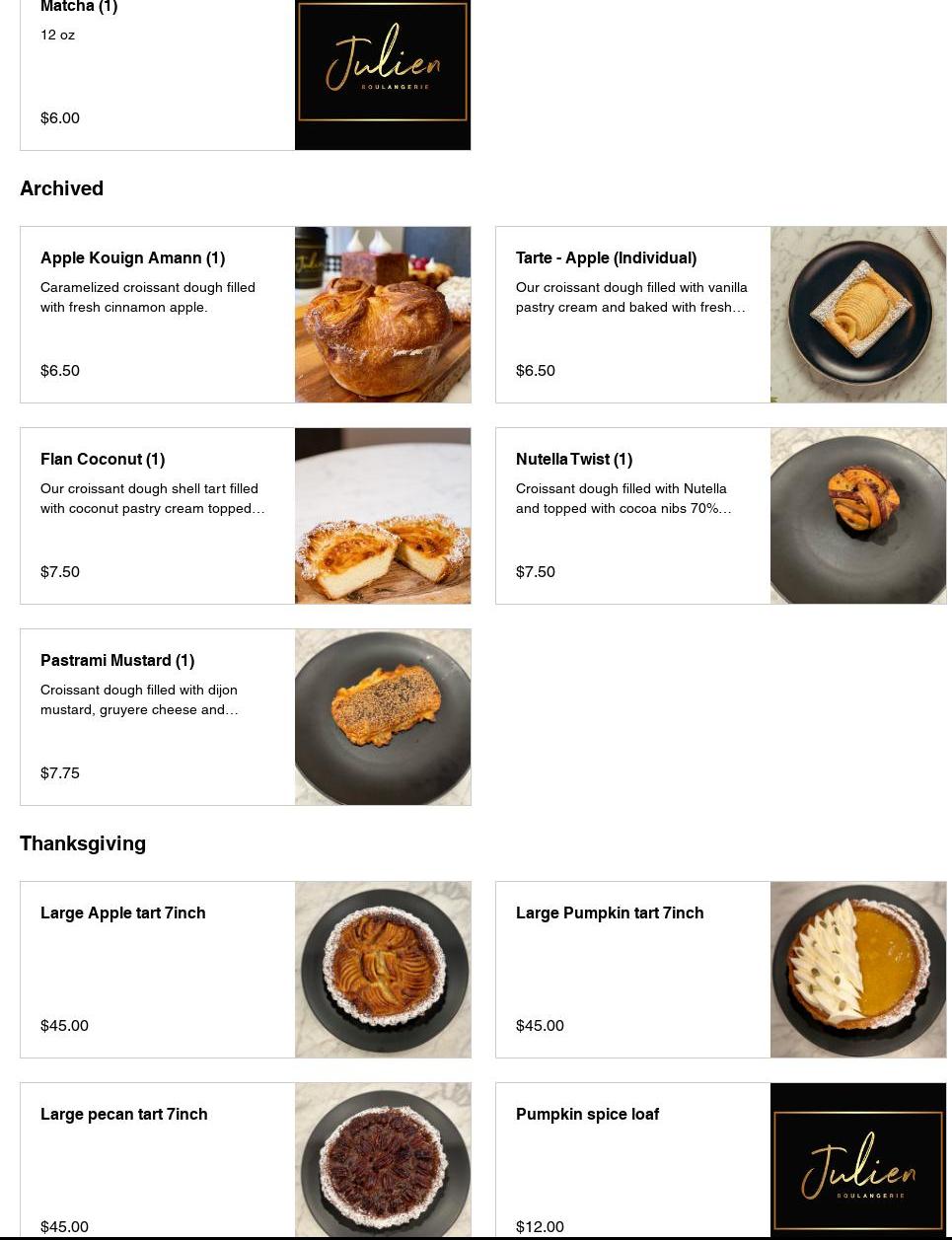Click the Large Apple tart photo
This screenshot has width=952, height=1240.
pyautogui.click(x=383, y=970)
